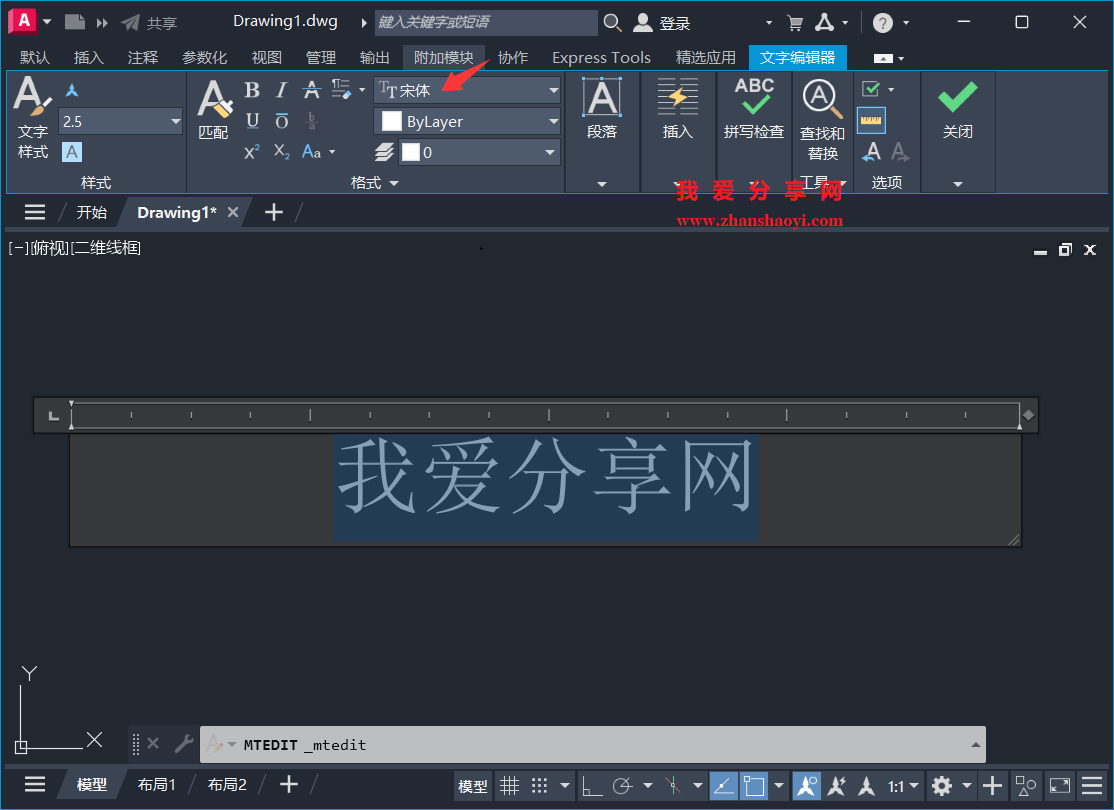Click the annotative blue triangle icon

pyautogui.click(x=72, y=90)
